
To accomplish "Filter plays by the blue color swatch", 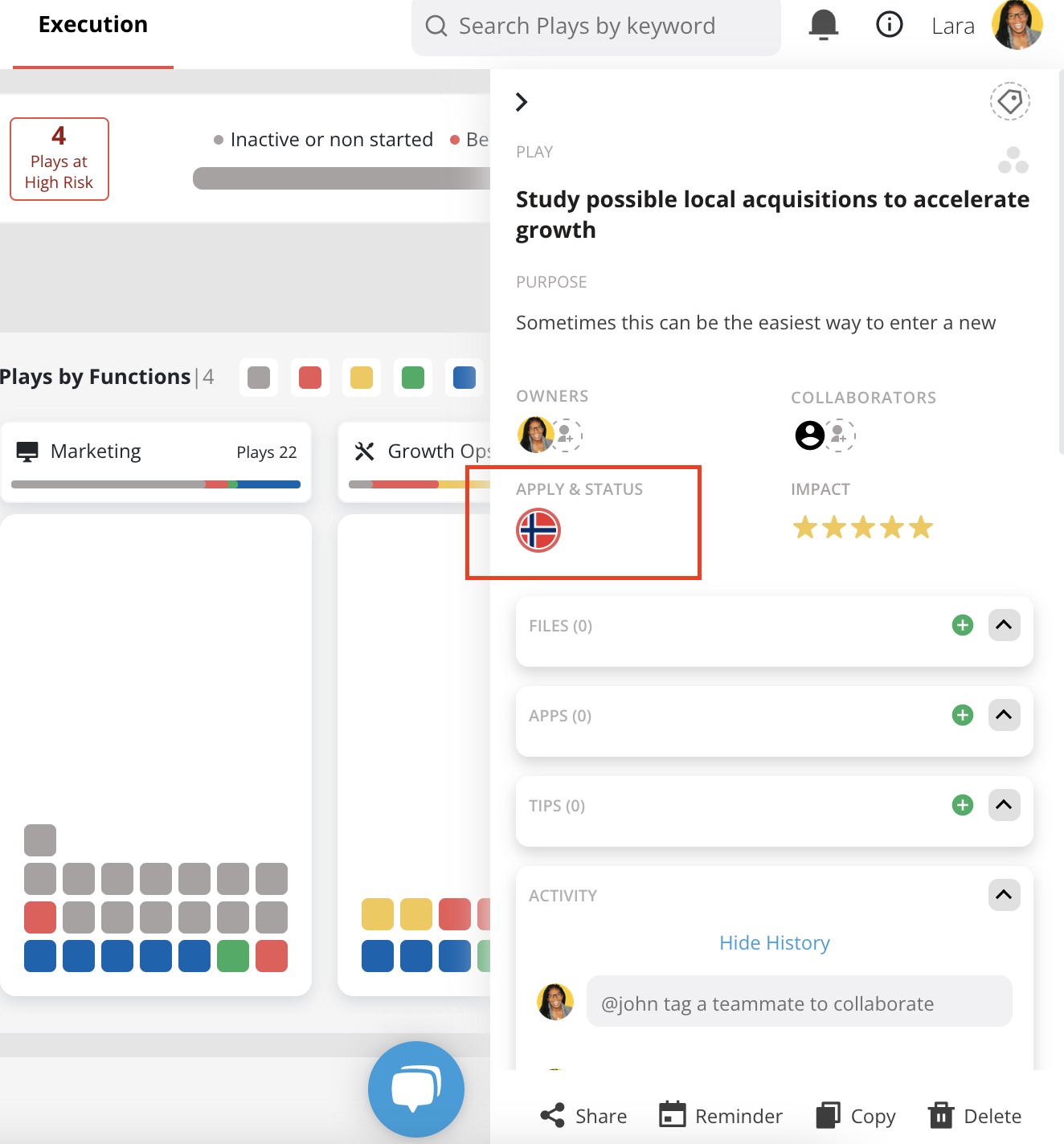I will point(464,378).
